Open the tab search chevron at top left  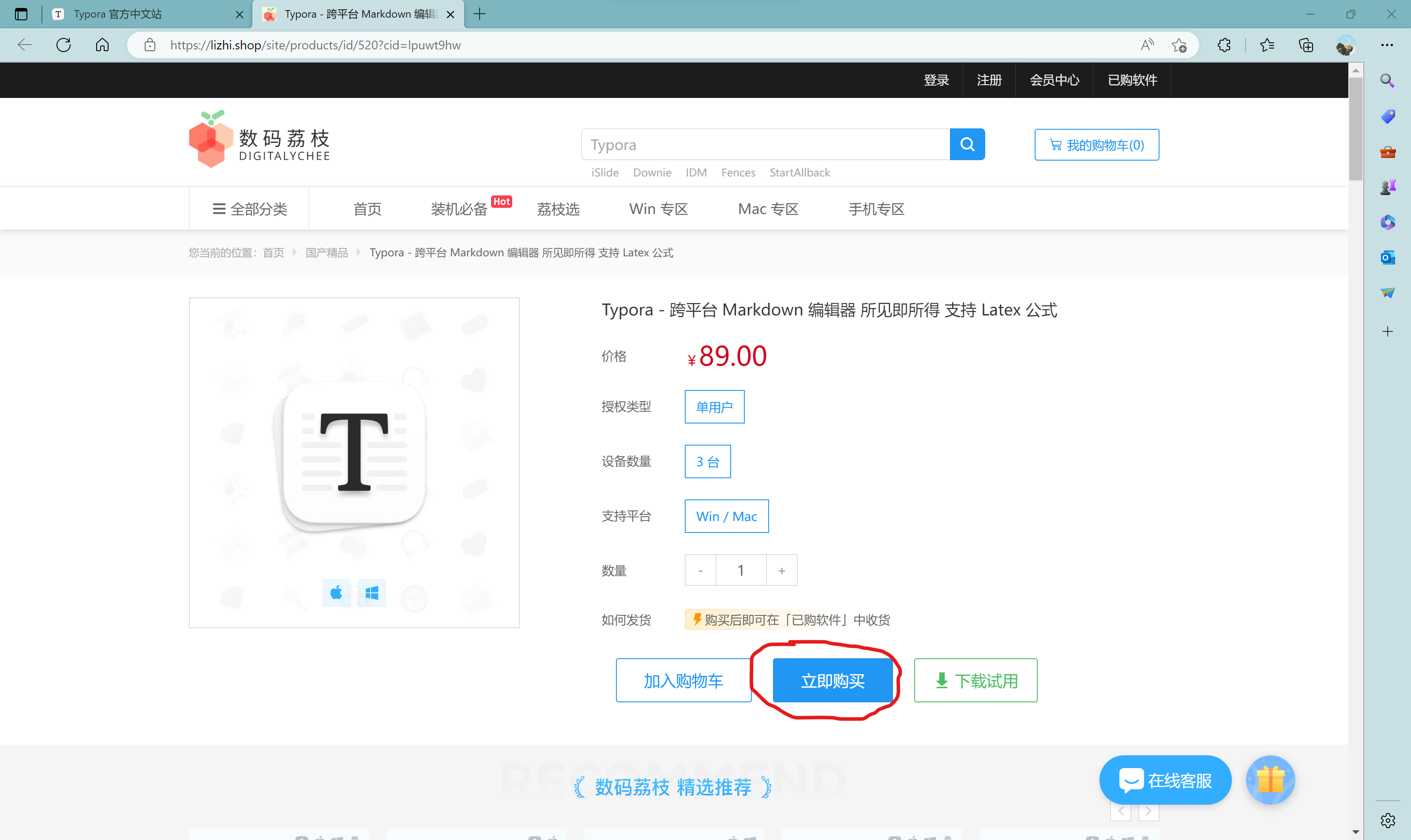[21, 14]
